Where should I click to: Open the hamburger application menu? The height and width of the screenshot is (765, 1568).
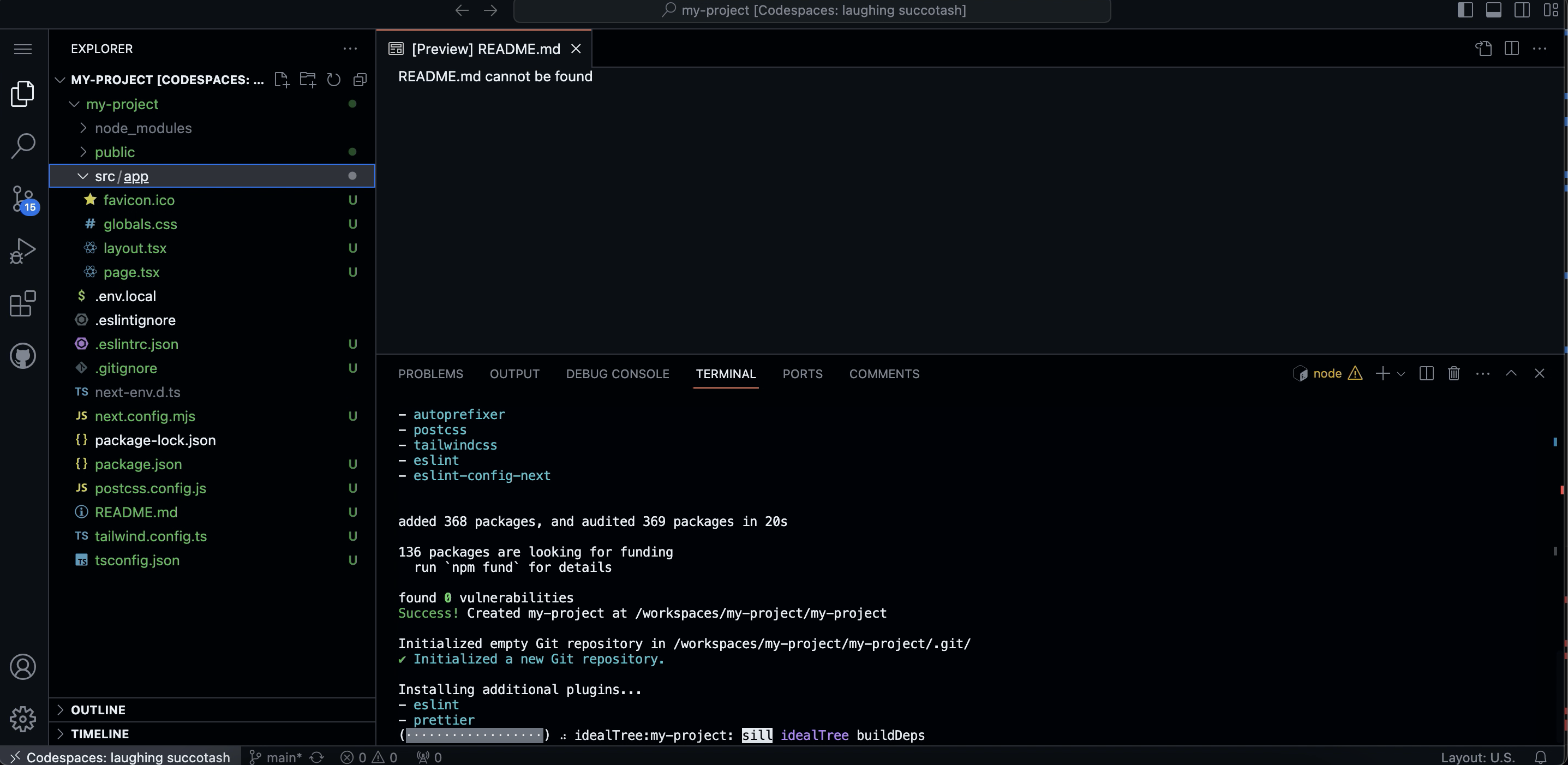coord(23,49)
